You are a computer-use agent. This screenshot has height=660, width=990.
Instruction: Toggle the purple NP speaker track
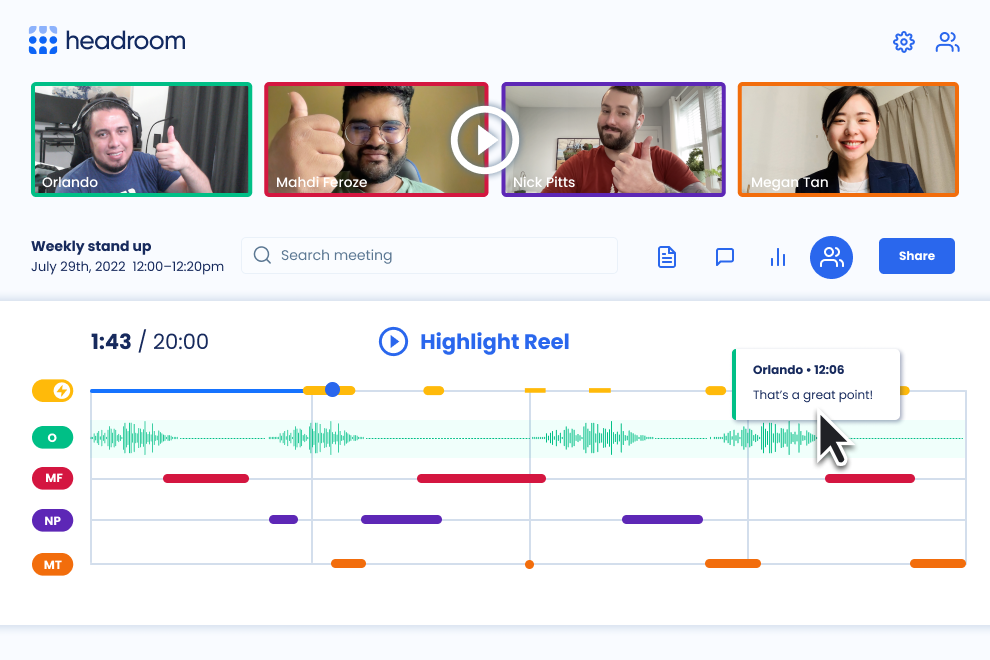click(52, 520)
